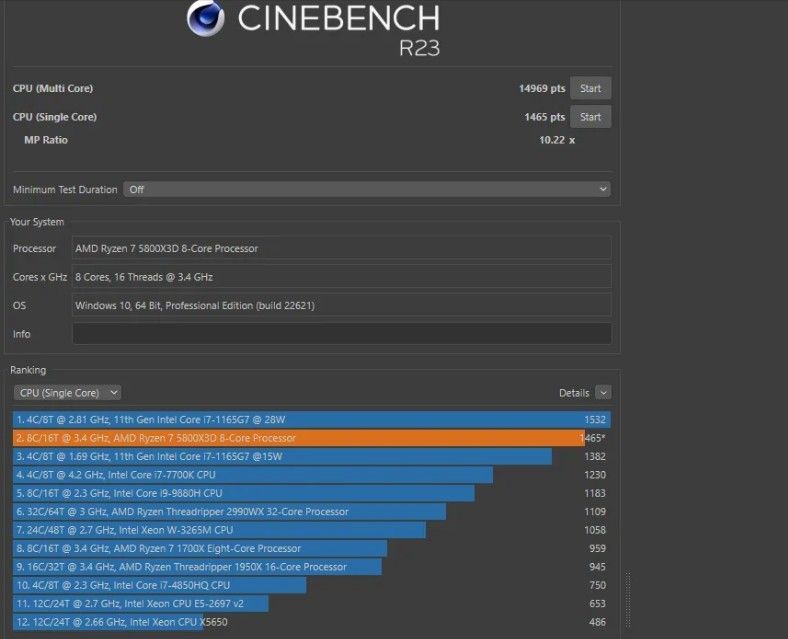The width and height of the screenshot is (788, 639).
Task: Click the CPU (Multi Core) label
Action: [53, 88]
